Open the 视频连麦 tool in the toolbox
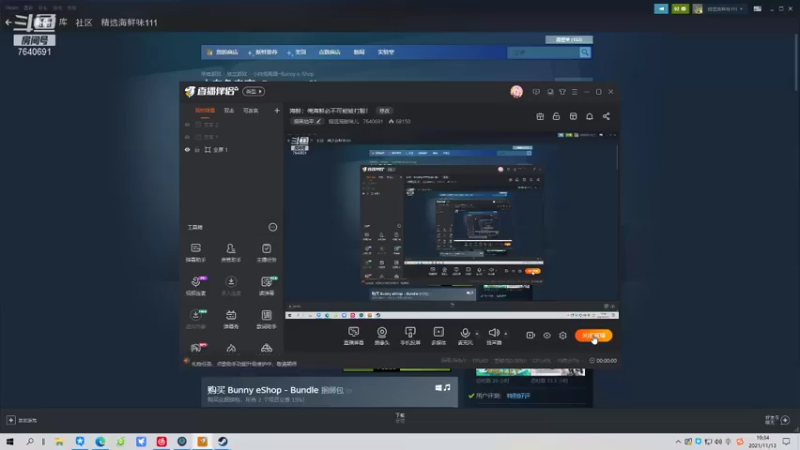The height and width of the screenshot is (450, 800). pyautogui.click(x=195, y=286)
